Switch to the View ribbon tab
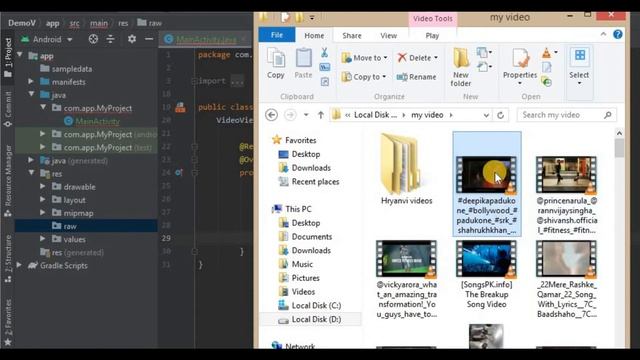This screenshot has height=360, width=640. point(389,36)
